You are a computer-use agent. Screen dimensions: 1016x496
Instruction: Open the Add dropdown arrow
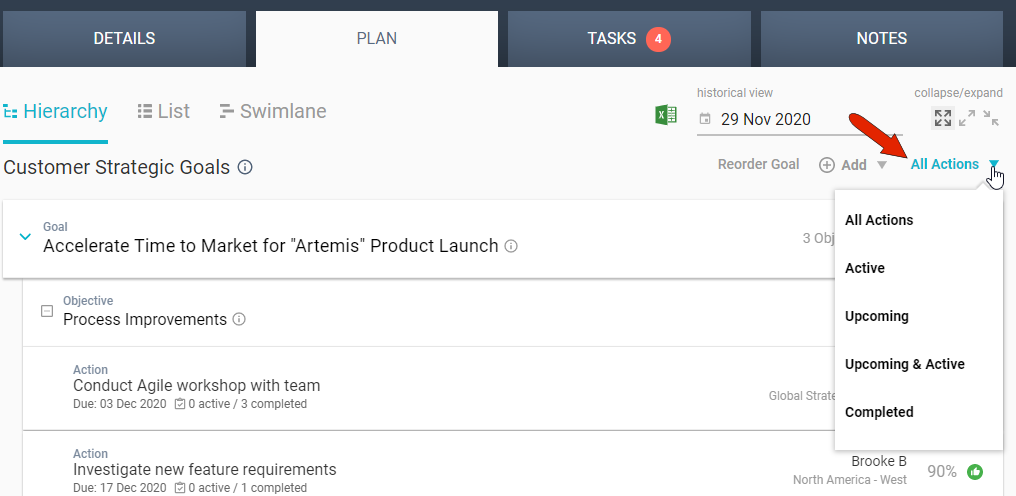[881, 165]
